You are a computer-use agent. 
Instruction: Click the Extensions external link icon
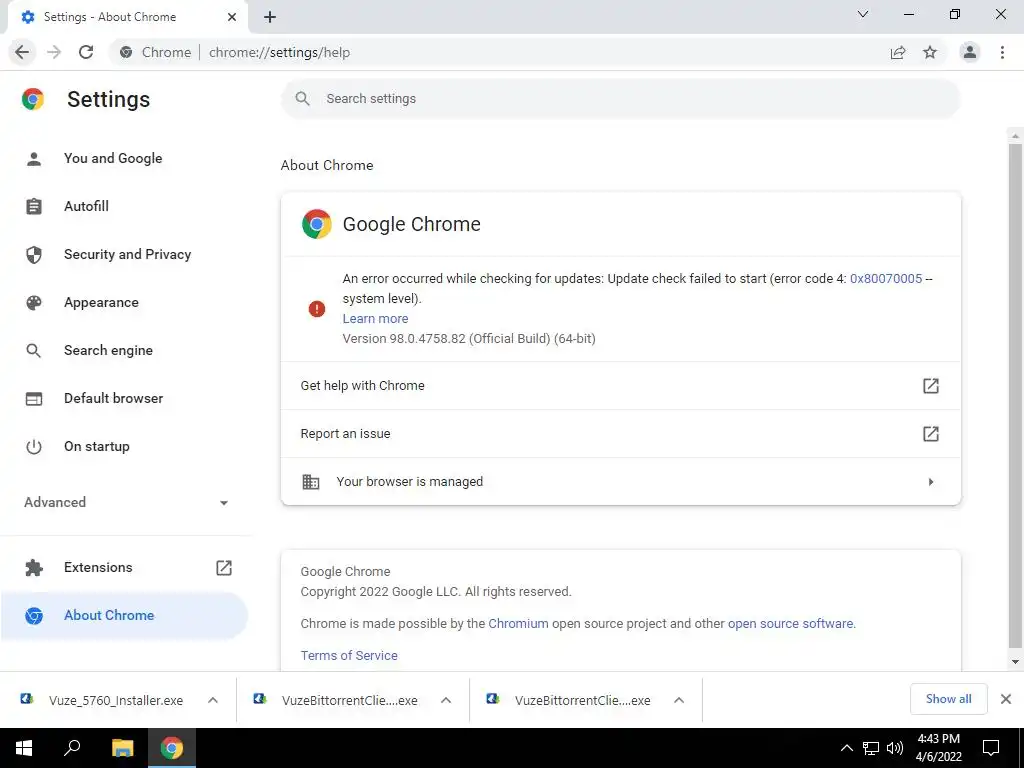224,568
